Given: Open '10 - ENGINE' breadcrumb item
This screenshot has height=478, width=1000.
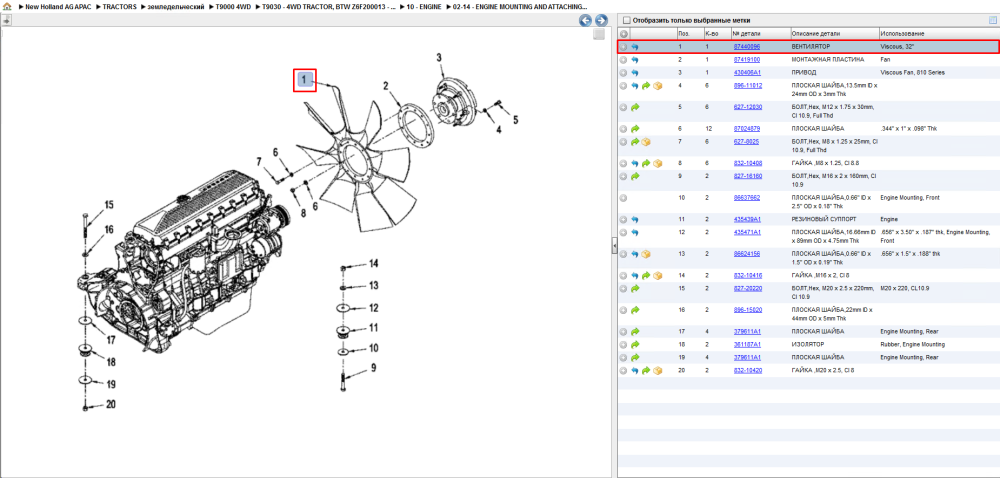Looking at the screenshot, I should 423,6.
